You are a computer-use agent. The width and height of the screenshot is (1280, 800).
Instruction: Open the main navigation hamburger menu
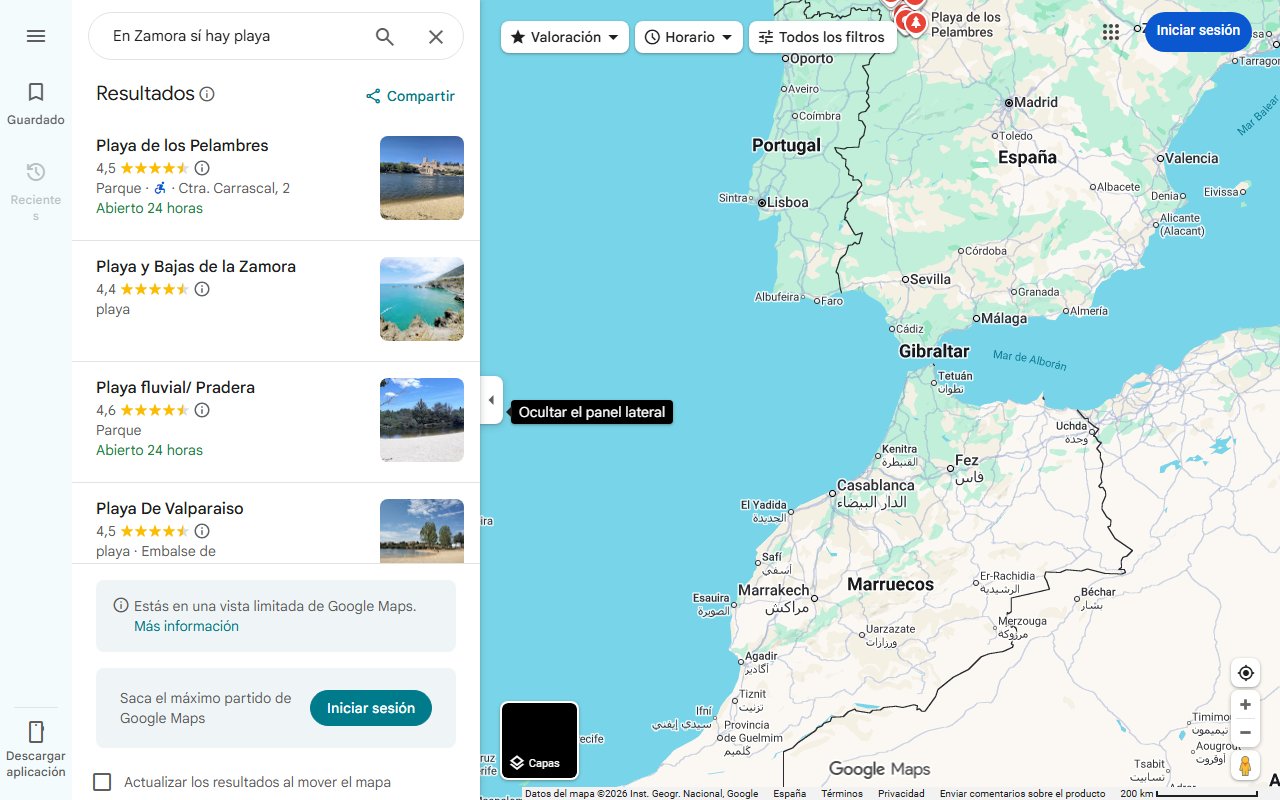(36, 35)
